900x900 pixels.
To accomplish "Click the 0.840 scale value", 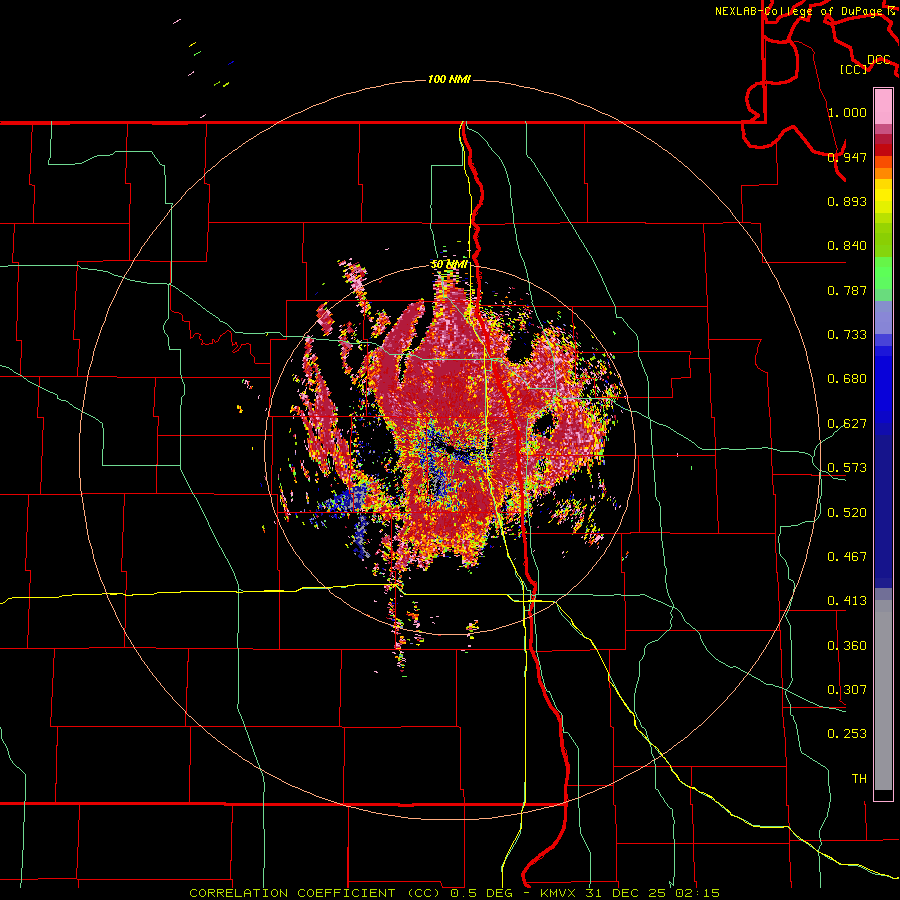I will click(x=847, y=246).
